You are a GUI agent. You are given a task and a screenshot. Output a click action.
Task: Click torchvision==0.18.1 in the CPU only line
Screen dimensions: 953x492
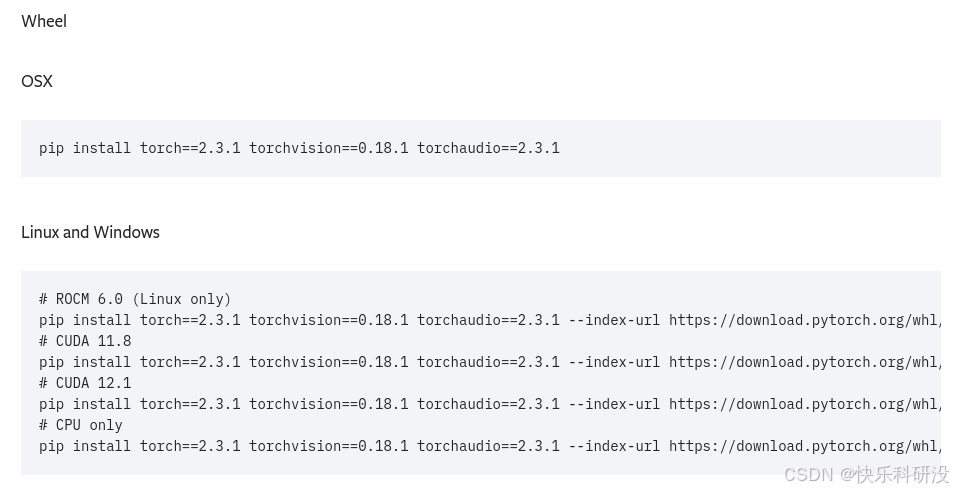(329, 446)
